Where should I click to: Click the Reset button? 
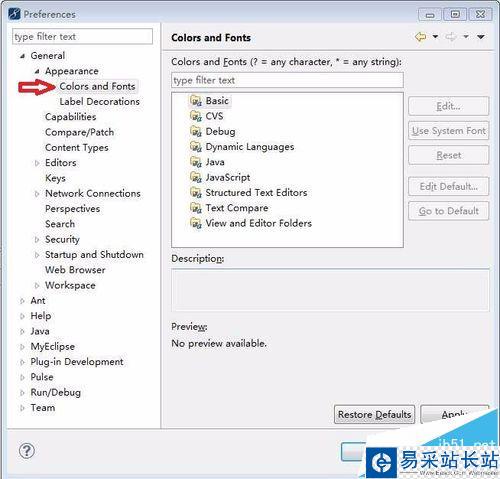point(449,155)
